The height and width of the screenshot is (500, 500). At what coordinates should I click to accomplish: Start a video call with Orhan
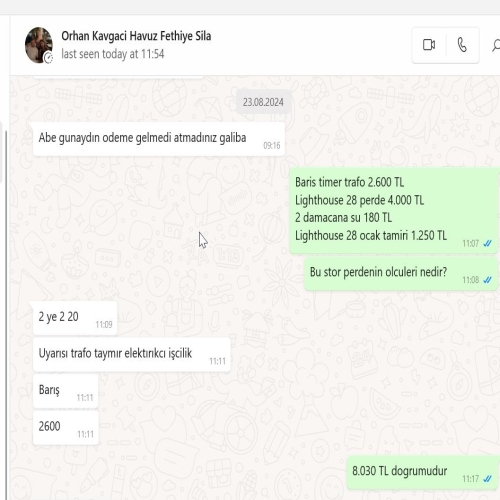pyautogui.click(x=429, y=45)
